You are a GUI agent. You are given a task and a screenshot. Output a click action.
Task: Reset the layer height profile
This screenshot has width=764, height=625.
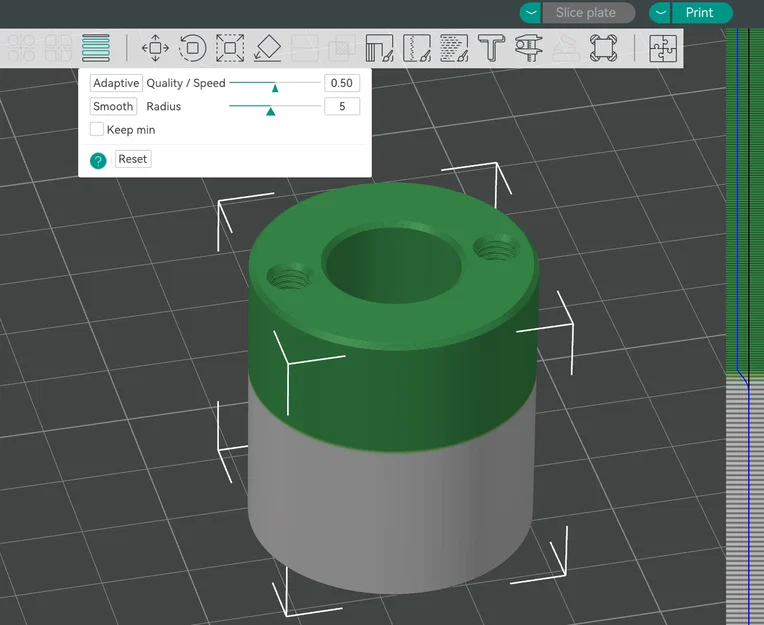[x=133, y=159]
